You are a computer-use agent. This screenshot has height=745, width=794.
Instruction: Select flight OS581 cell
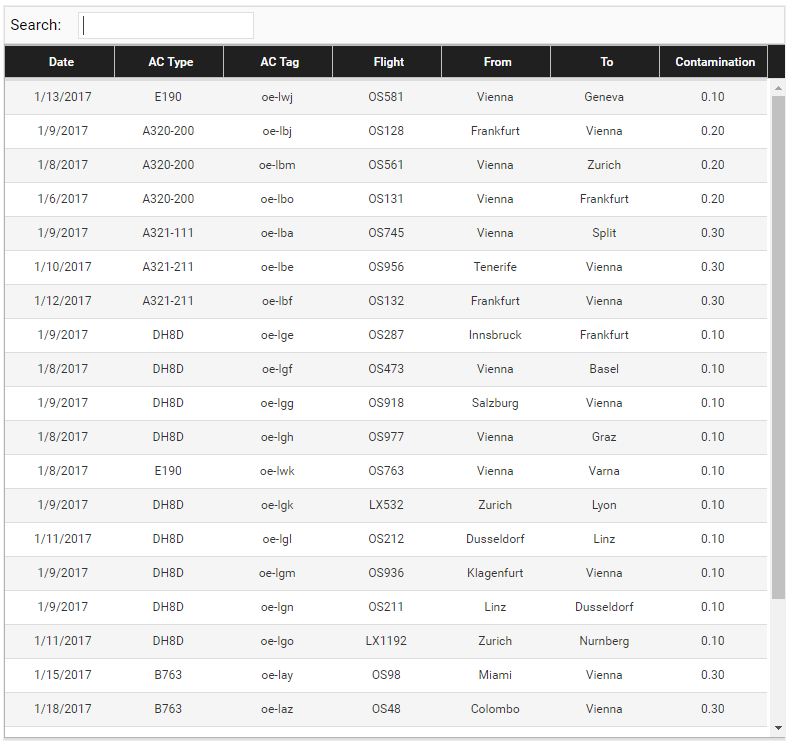(386, 97)
